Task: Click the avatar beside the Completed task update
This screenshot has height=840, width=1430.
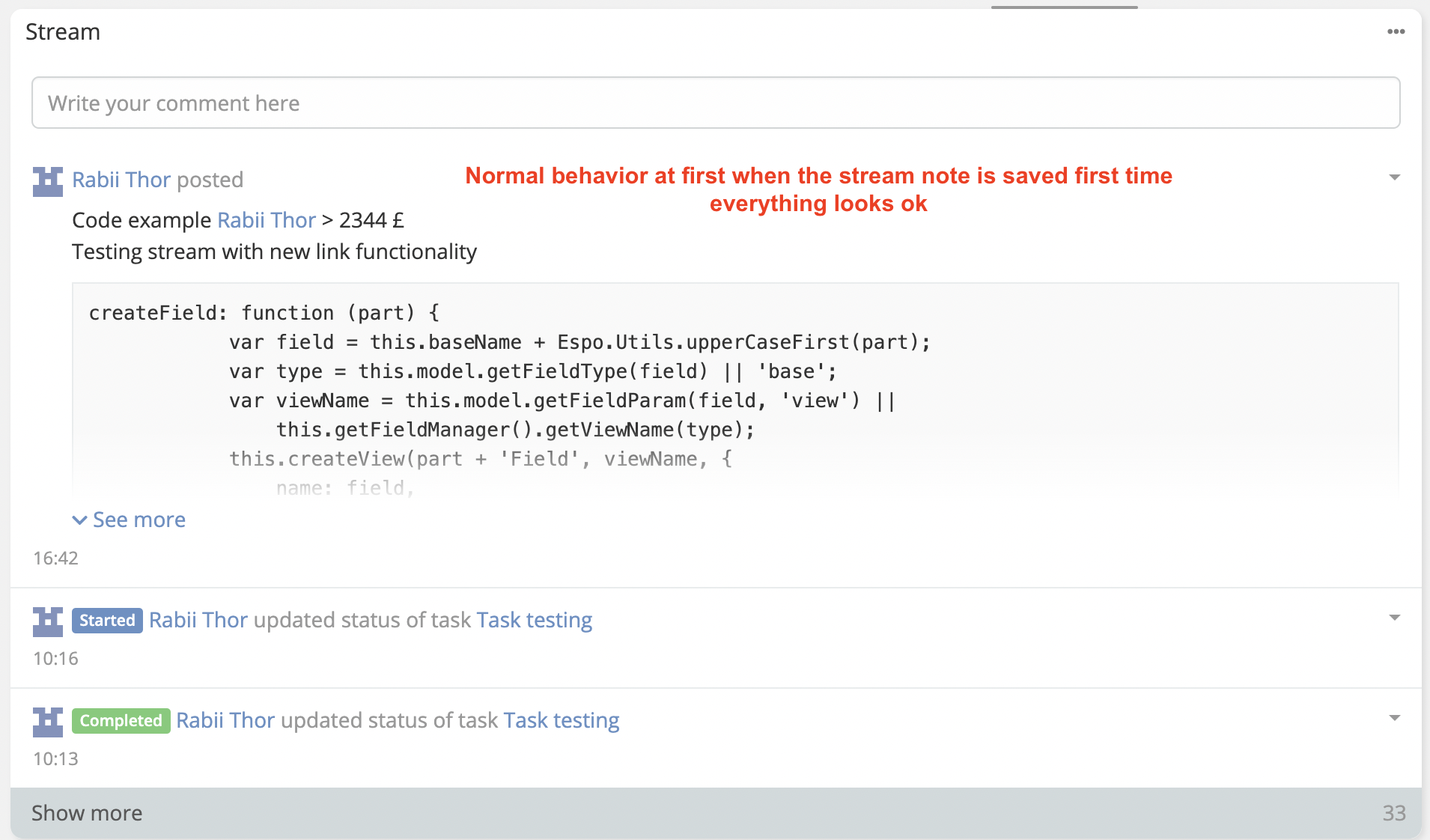Action: [x=47, y=721]
